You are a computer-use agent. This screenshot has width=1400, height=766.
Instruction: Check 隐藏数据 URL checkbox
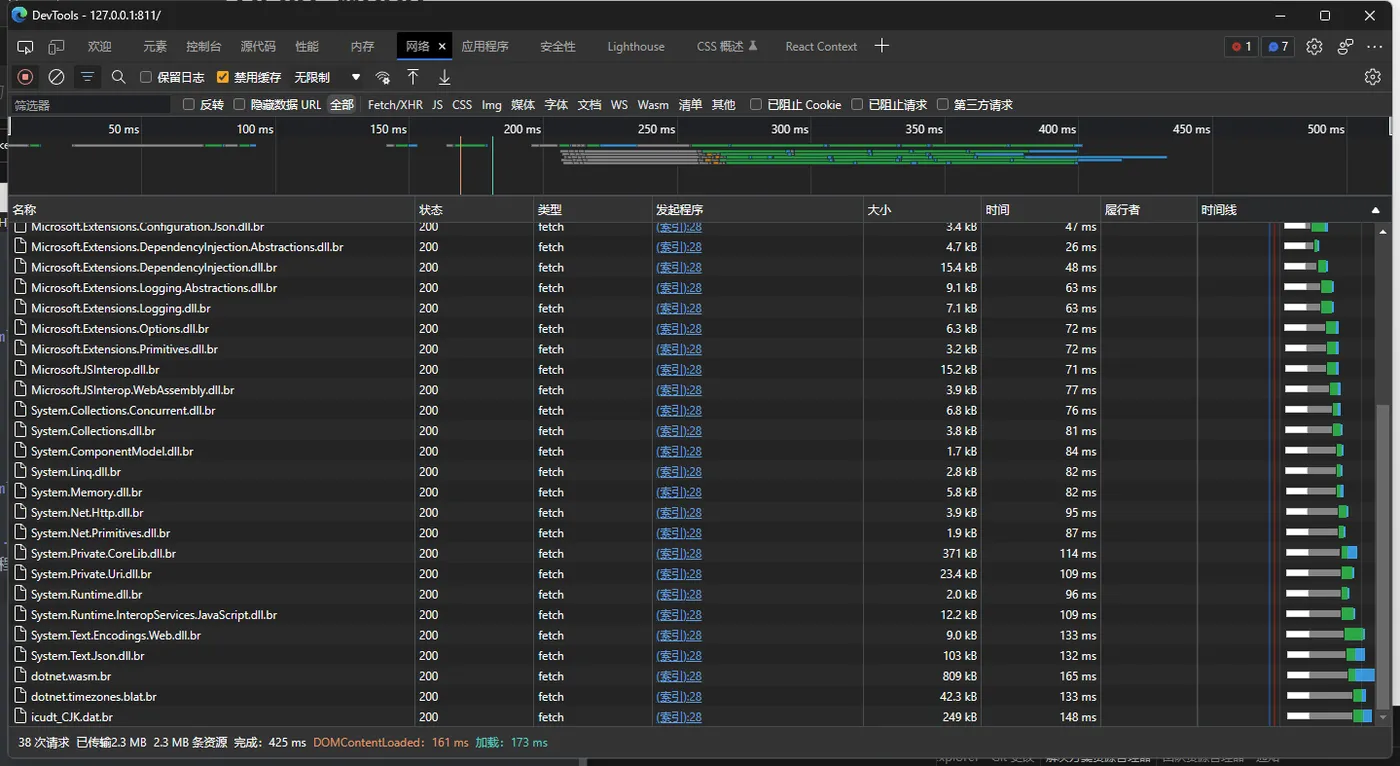point(239,104)
